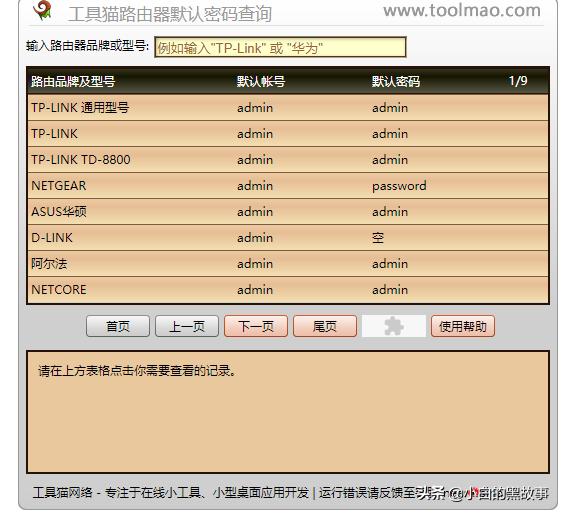Select the TP-LINK TD-8800 row
This screenshot has width=561, height=513.
coord(288,160)
